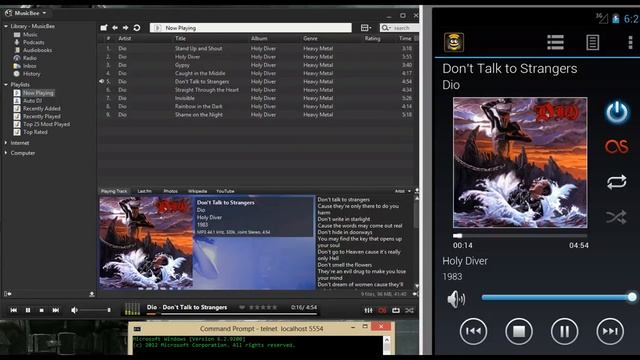Toggle repeat in MusicBee player bar
640x360 pixels.
396,311
